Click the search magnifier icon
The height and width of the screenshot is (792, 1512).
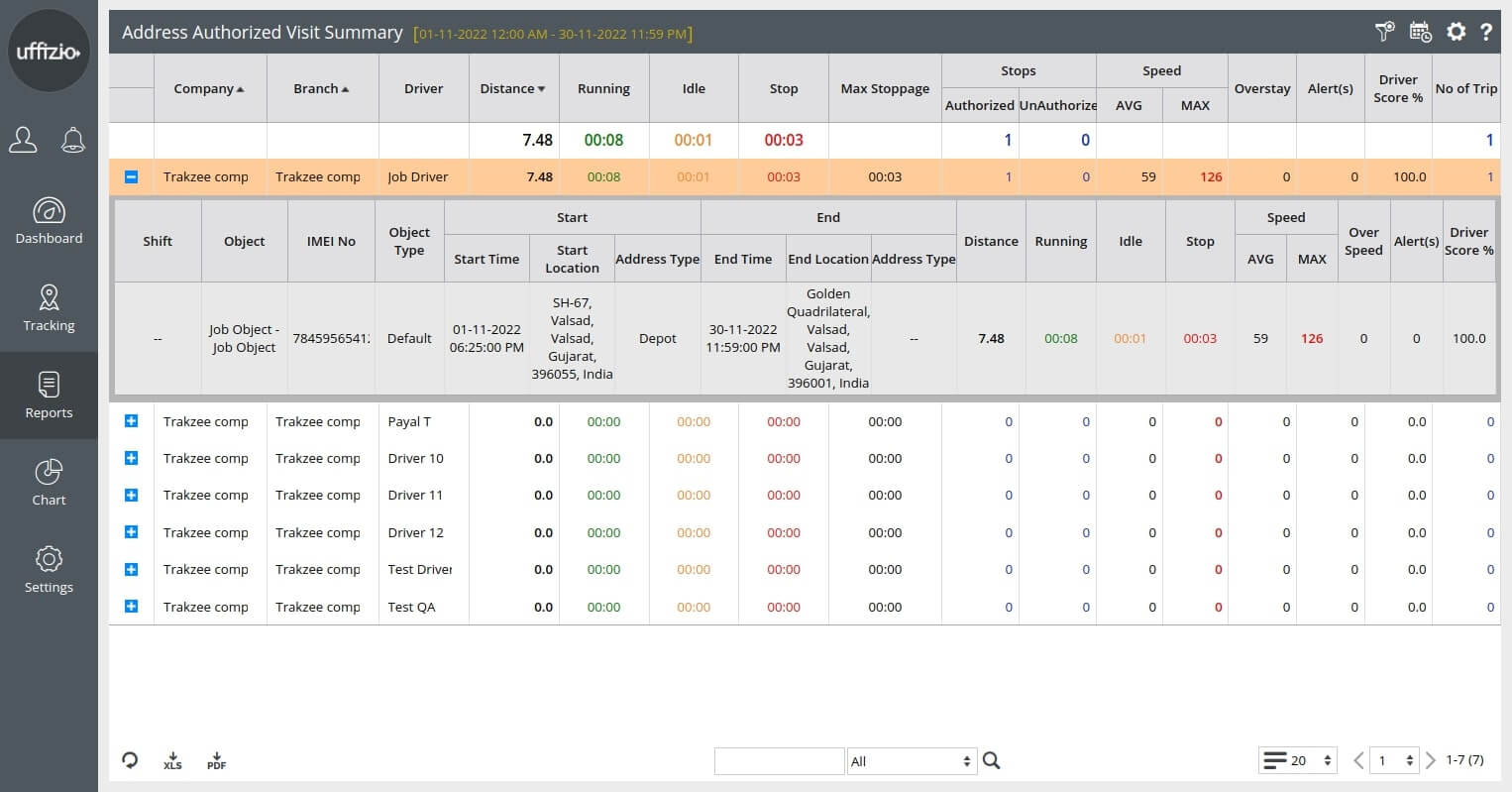tap(991, 760)
